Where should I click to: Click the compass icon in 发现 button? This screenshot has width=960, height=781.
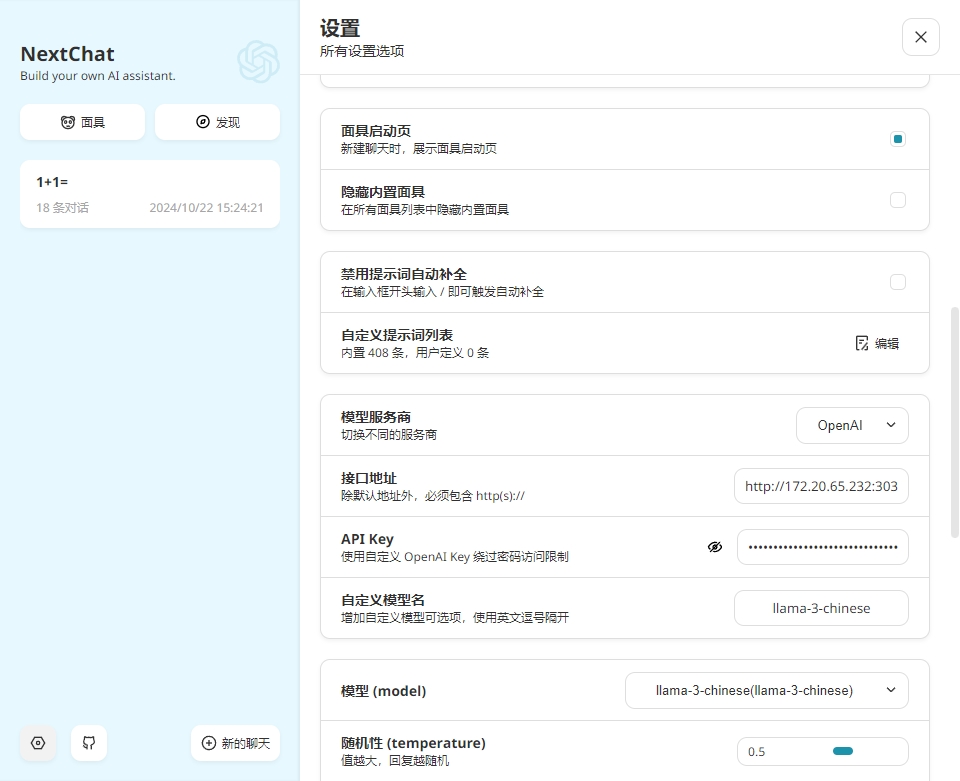[x=203, y=122]
